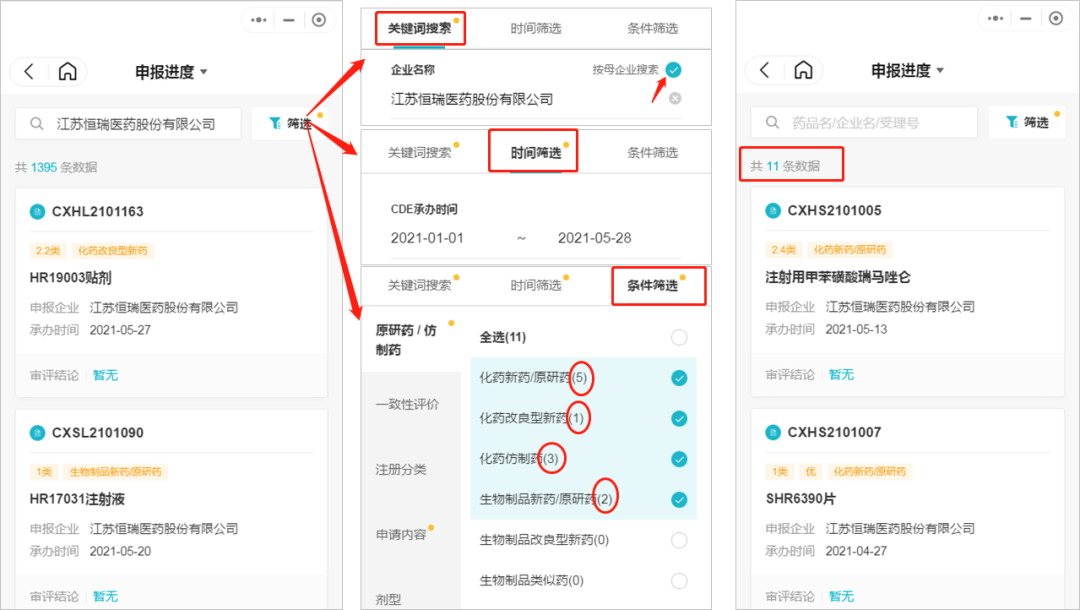The height and width of the screenshot is (610, 1080).
Task: Click 2.4类 tag on CXHS2101005
Action: coord(783,249)
